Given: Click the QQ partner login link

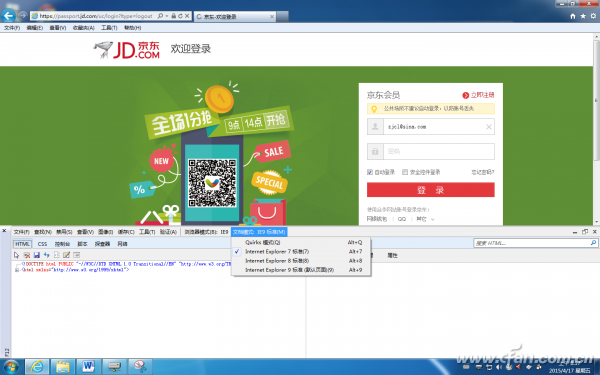Looking at the screenshot, I should pyautogui.click(x=402, y=219).
